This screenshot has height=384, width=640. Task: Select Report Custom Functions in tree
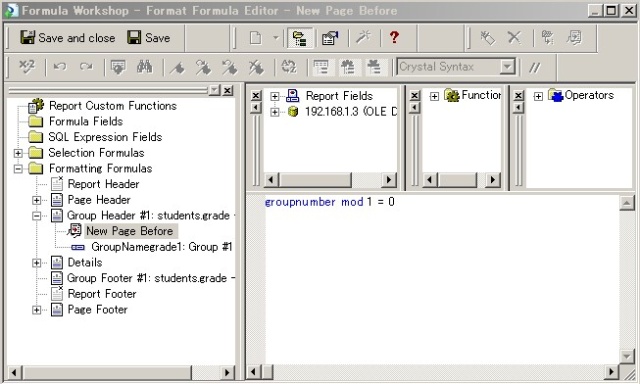[x=113, y=106]
